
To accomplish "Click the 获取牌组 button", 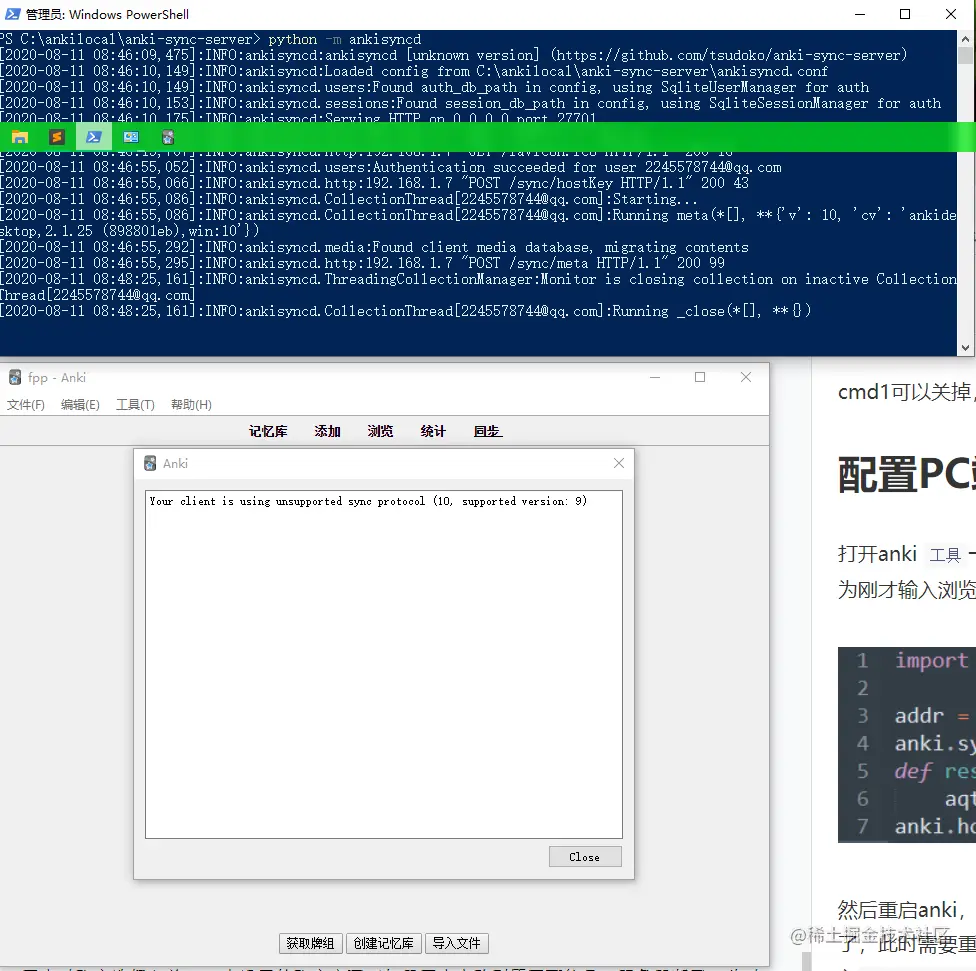I will [311, 944].
